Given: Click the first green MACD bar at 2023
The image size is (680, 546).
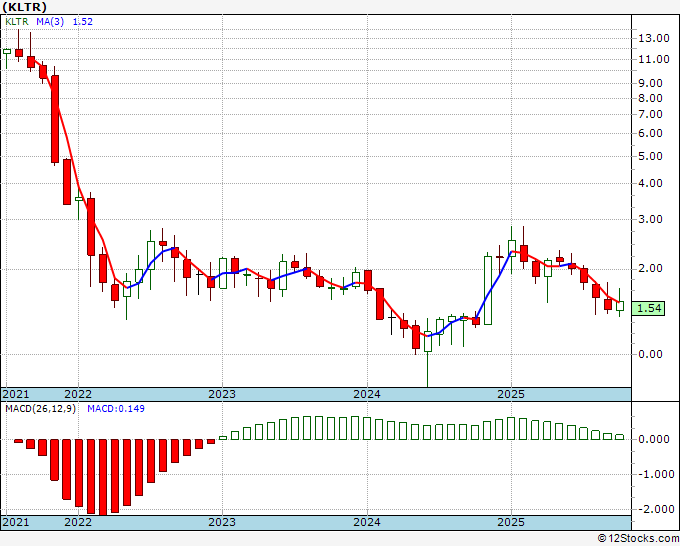Looking at the screenshot, I should 223,438.
